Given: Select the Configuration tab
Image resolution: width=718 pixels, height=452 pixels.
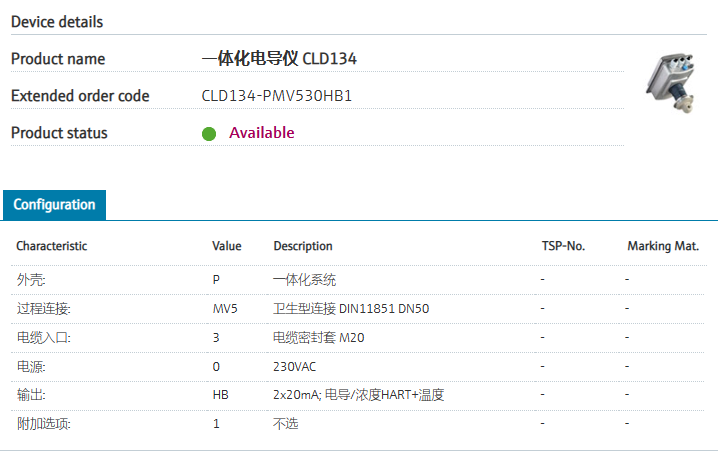Looking at the screenshot, I should coord(54,205).
